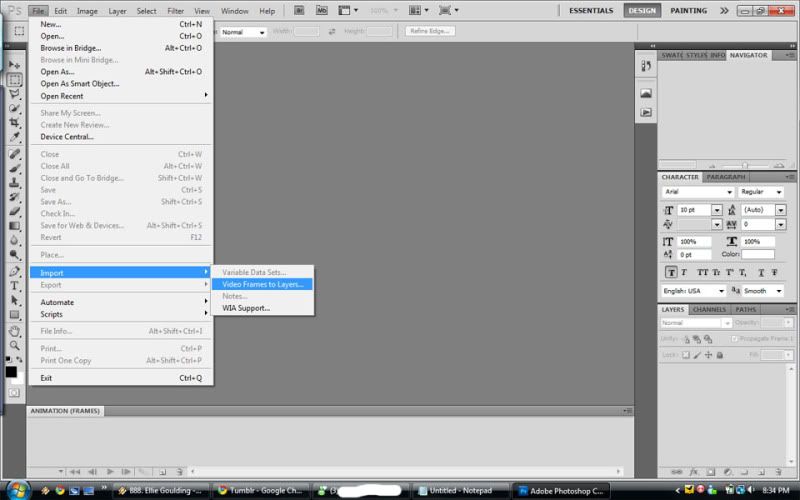Select the Brush tool
Image resolution: width=800 pixels, height=500 pixels.
pyautogui.click(x=14, y=168)
